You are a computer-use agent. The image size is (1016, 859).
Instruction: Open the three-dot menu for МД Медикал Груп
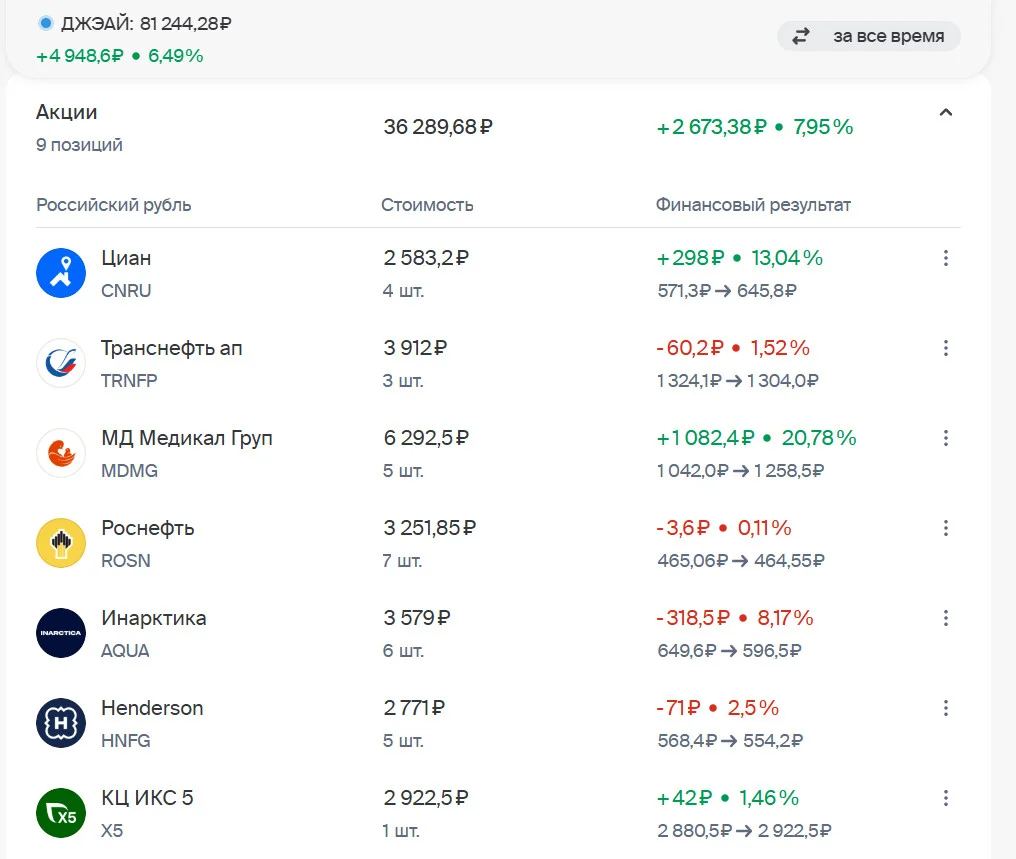(946, 438)
